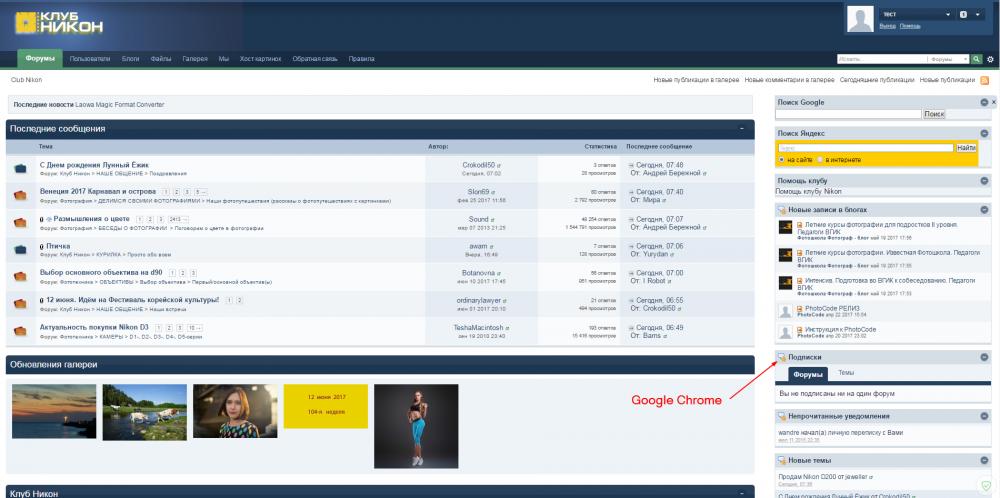Image resolution: width=1000 pixels, height=498 pixels.
Task: Click the green search magnifier button
Action: point(976,59)
